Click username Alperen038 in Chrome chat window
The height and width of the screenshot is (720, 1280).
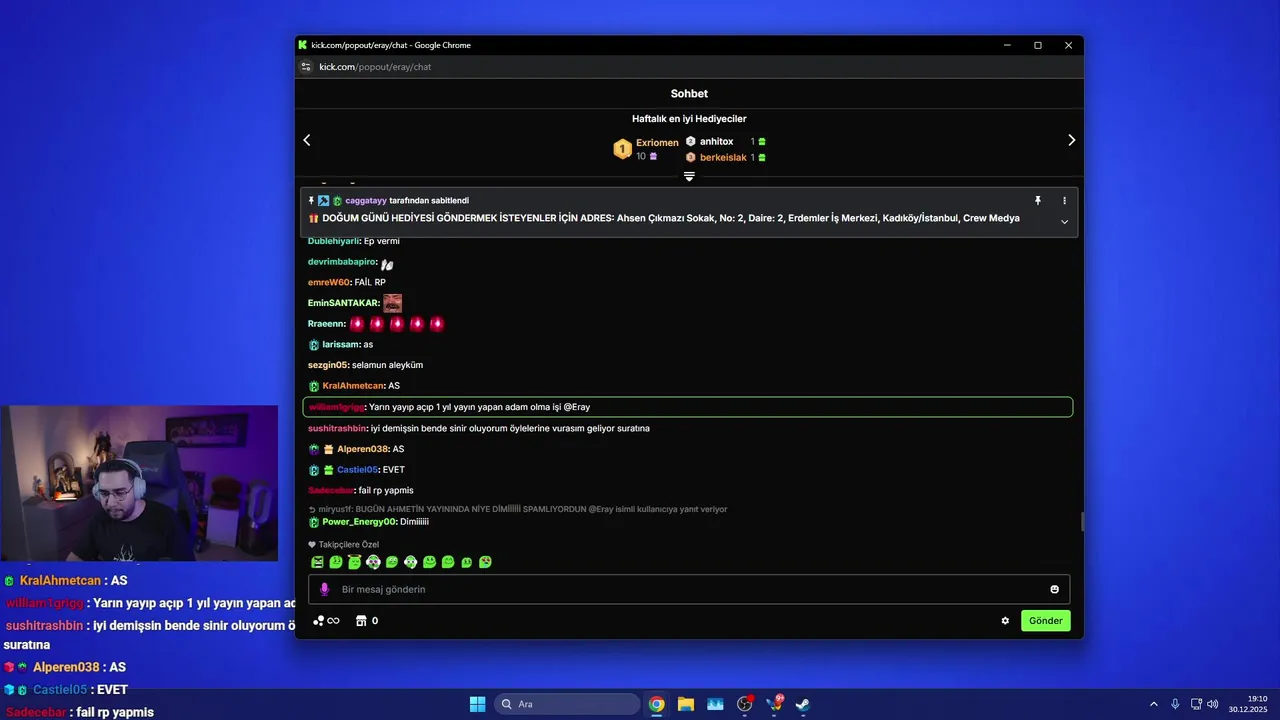362,449
